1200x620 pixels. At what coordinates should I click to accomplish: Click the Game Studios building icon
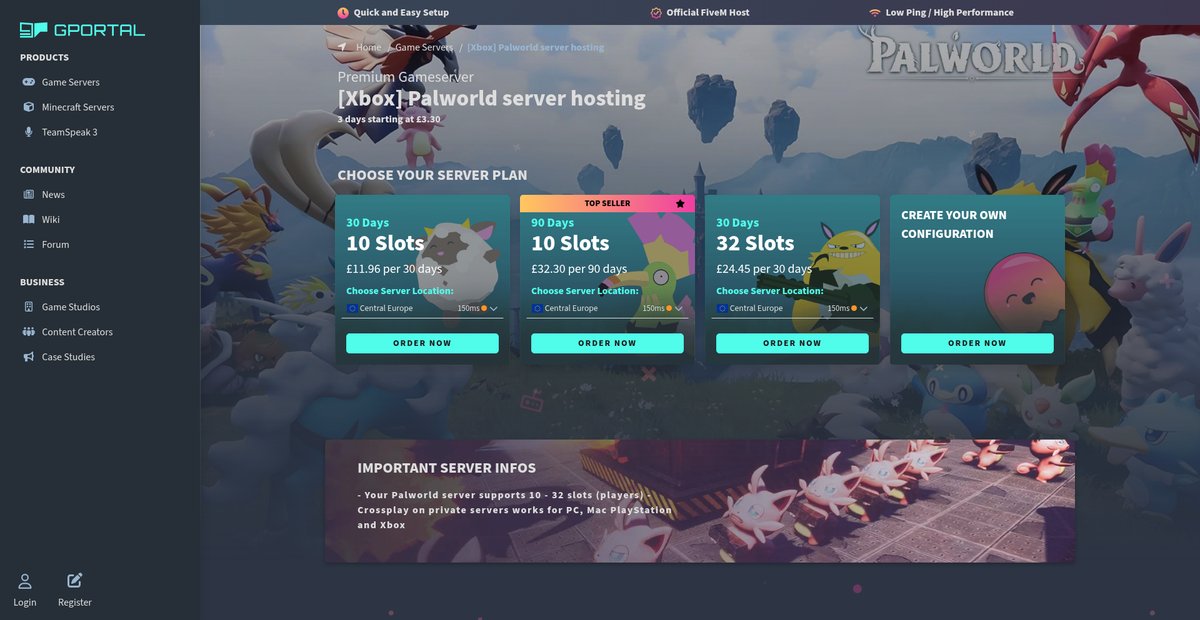point(29,307)
